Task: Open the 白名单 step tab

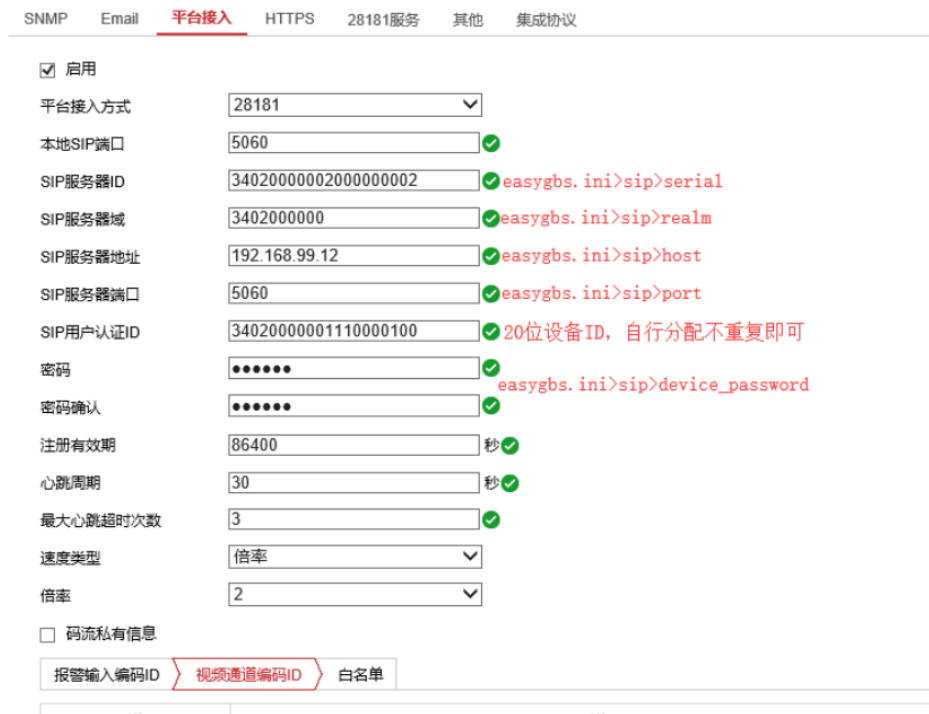Action: pyautogui.click(x=360, y=674)
